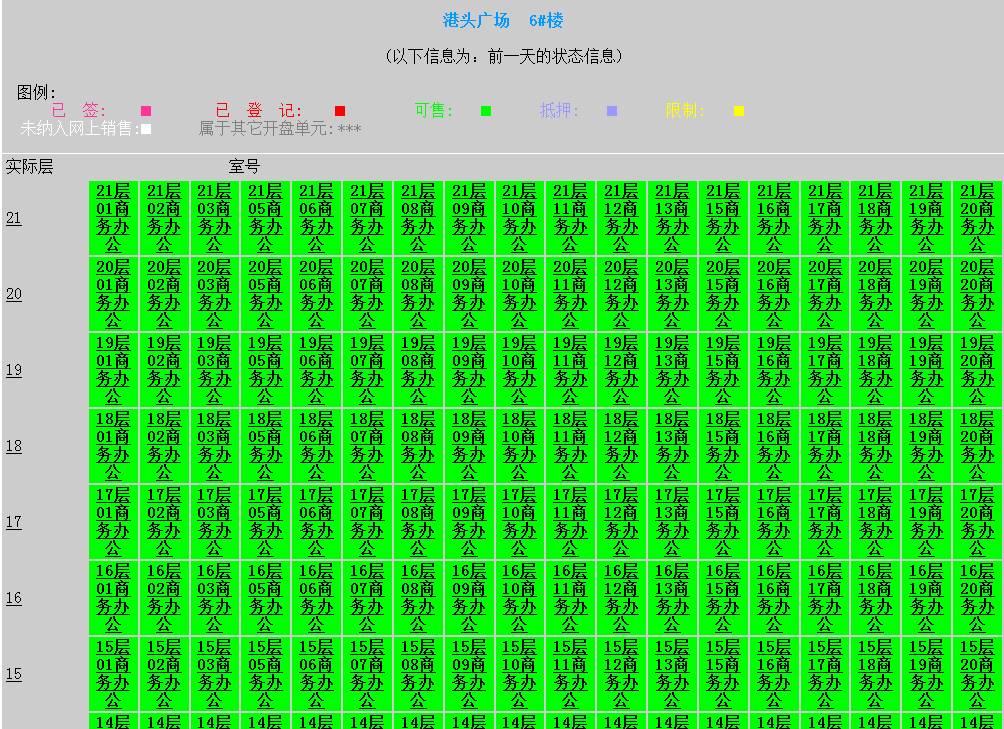Screen dimensions: 1004x729
Task: Click the green 可售 legend square
Action: coord(487,110)
